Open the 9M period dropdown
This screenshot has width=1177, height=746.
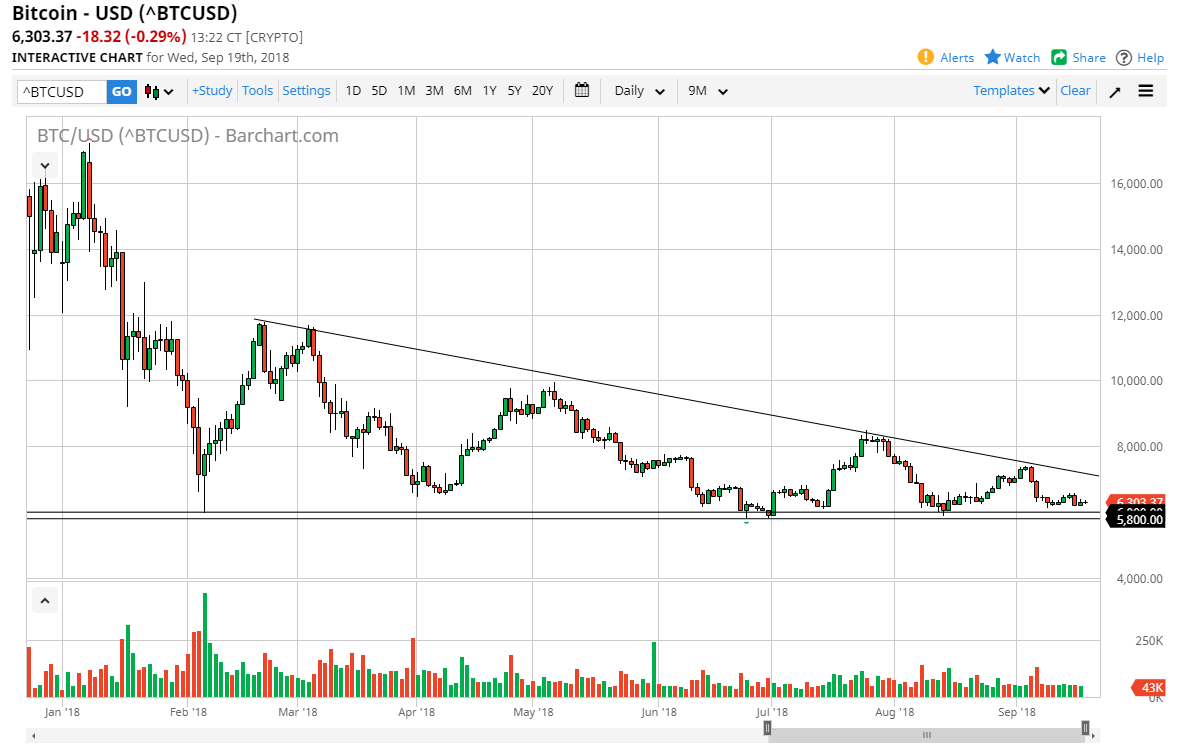point(707,90)
